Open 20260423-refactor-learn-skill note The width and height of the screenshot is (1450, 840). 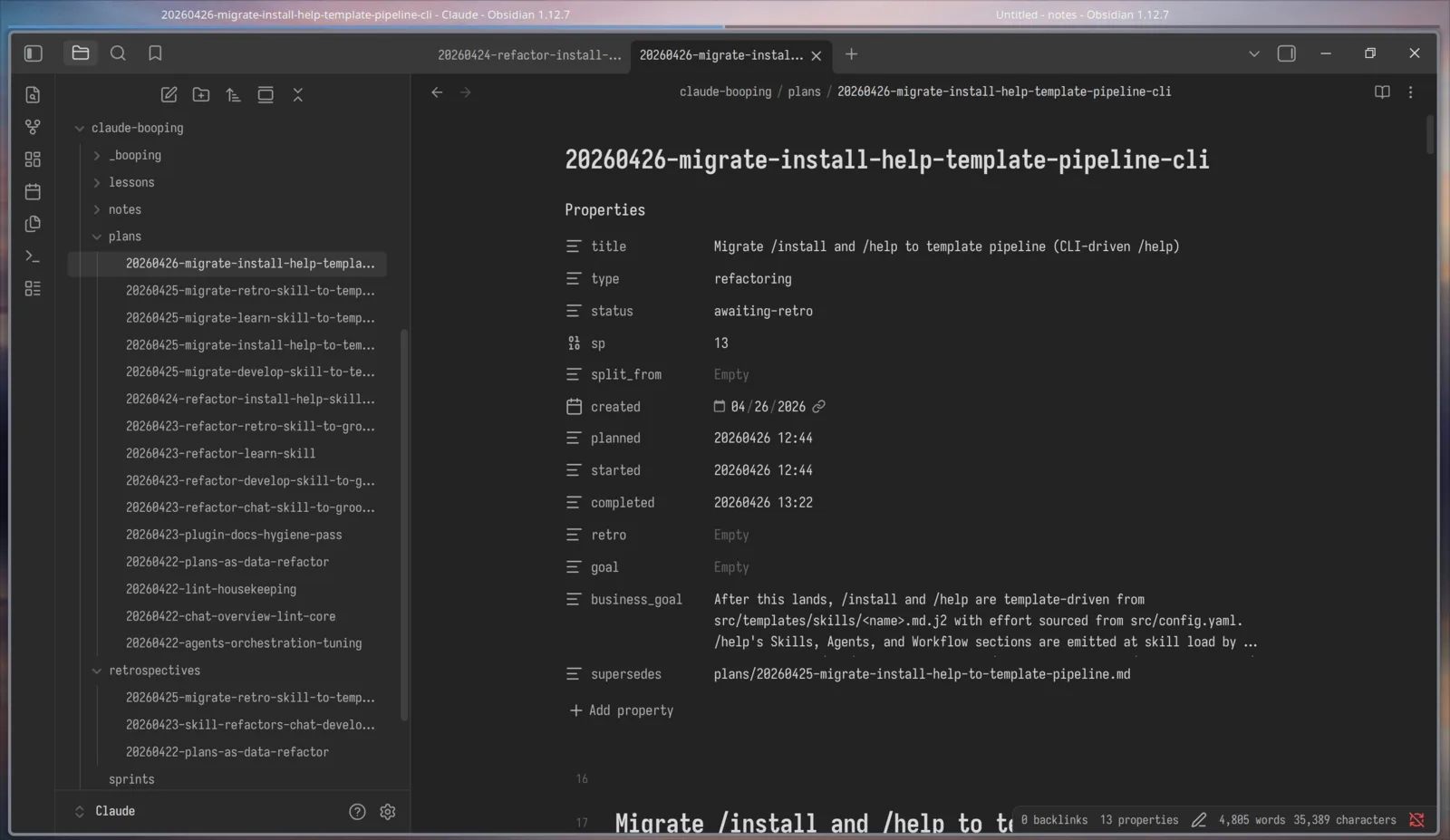pyautogui.click(x=220, y=453)
